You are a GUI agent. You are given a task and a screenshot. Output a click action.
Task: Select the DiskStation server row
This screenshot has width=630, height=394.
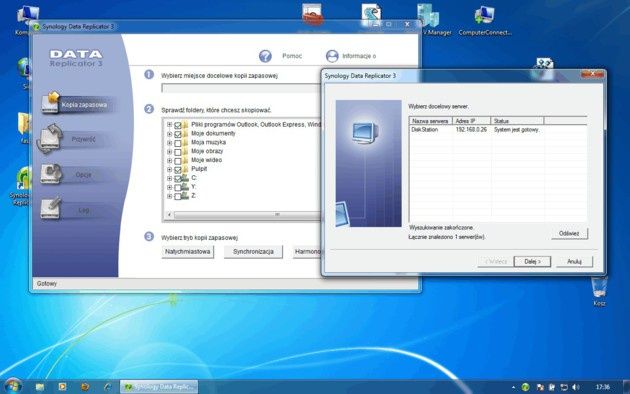(x=498, y=130)
